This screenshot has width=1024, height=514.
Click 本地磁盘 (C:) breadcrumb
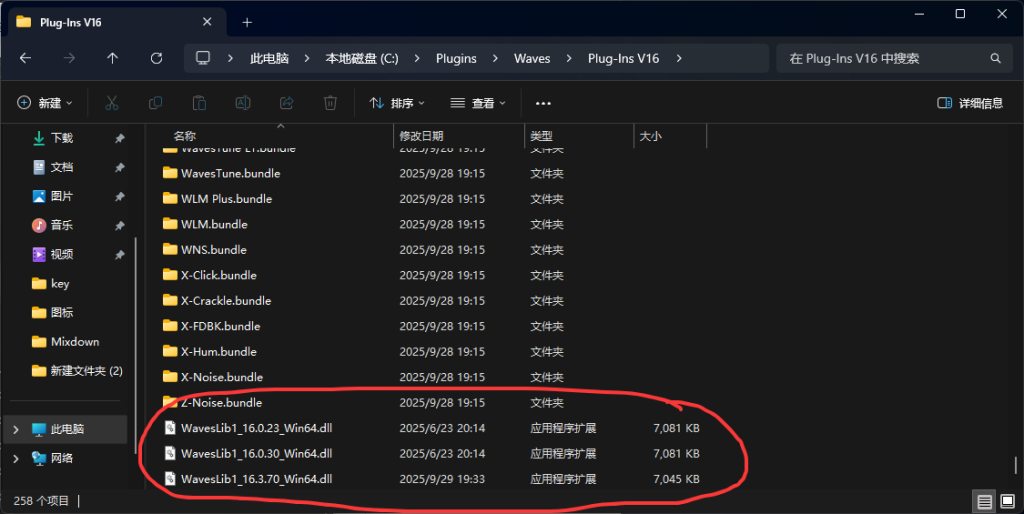click(362, 58)
